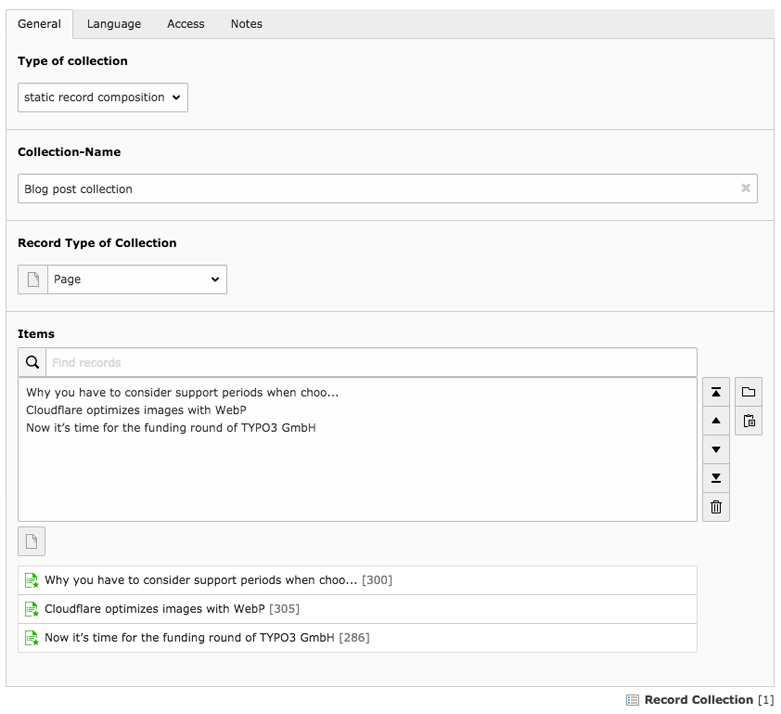This screenshot has width=781, height=714.
Task: Click the Collection-Name text field
Action: 380,188
